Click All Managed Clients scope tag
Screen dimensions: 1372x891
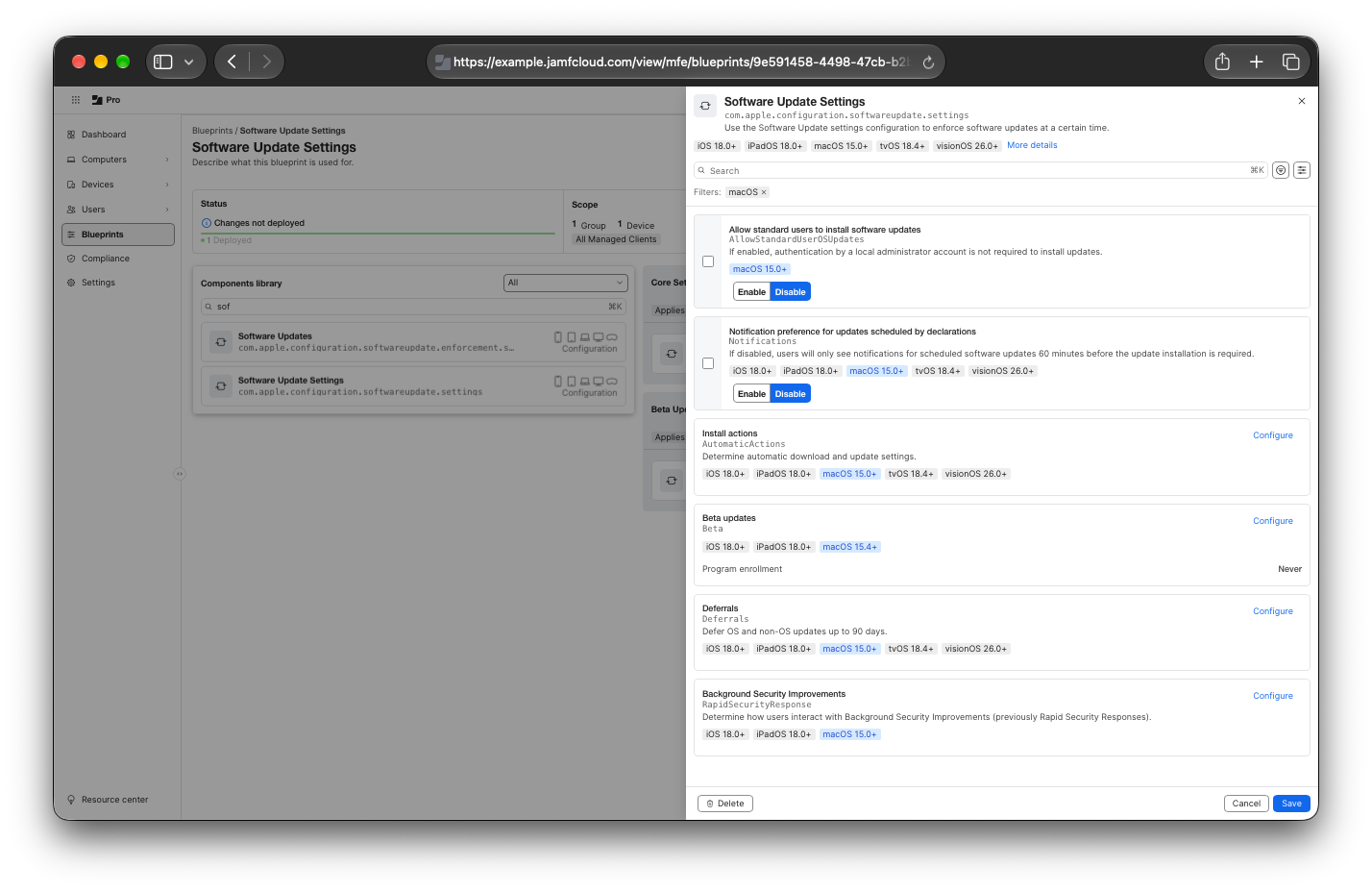click(616, 239)
